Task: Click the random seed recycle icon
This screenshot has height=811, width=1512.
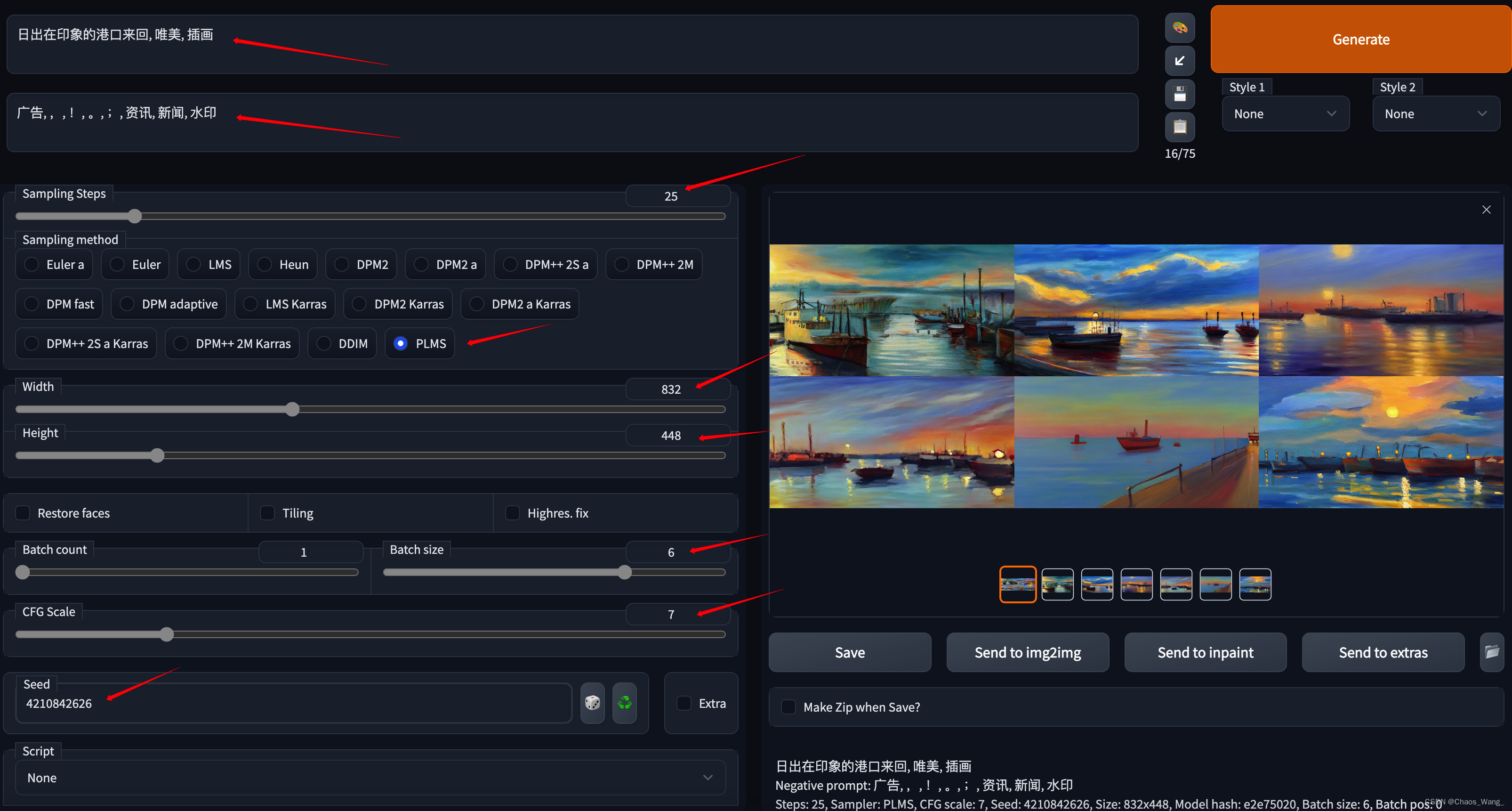Action: (625, 703)
